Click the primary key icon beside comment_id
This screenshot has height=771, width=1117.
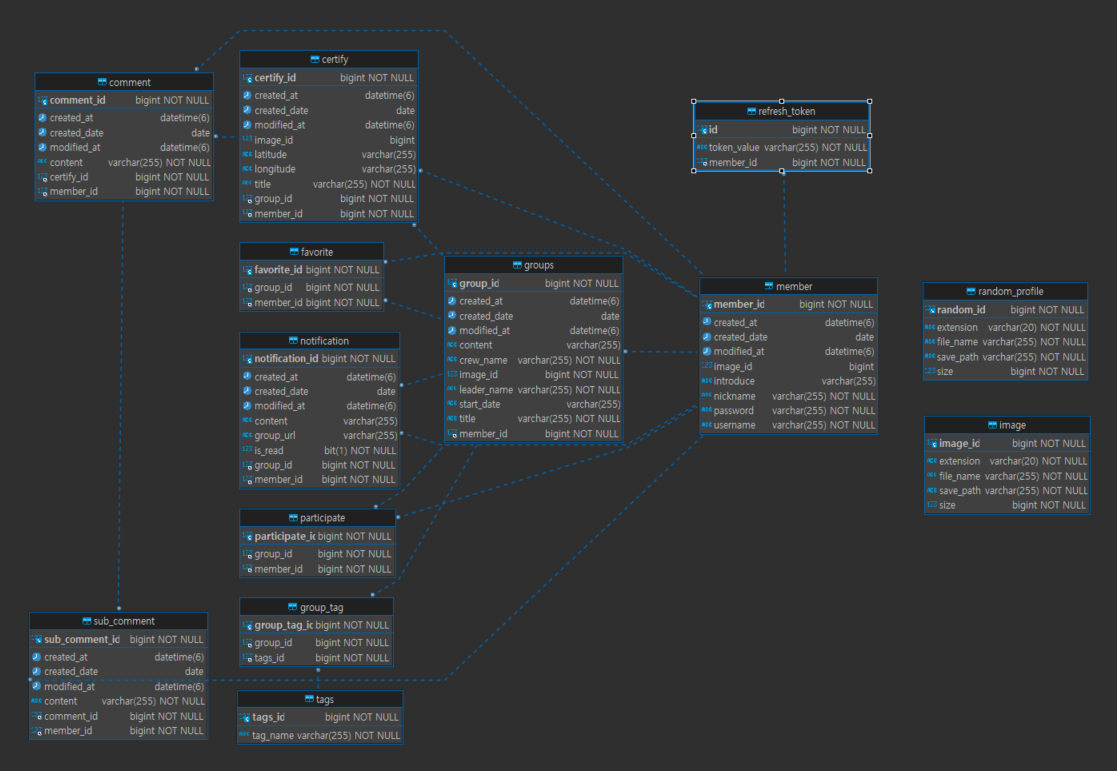coord(44,100)
